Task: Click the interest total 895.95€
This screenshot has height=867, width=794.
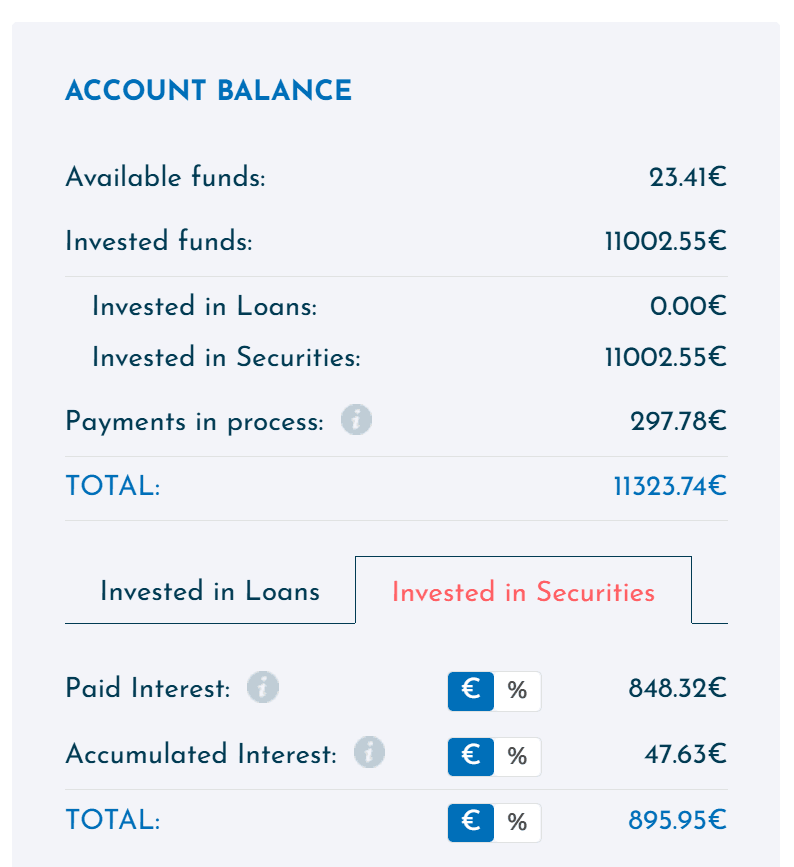Action: 677,820
